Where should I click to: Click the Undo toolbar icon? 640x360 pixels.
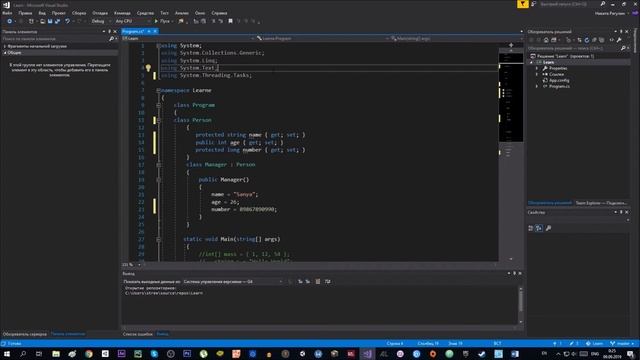(x=67, y=21)
